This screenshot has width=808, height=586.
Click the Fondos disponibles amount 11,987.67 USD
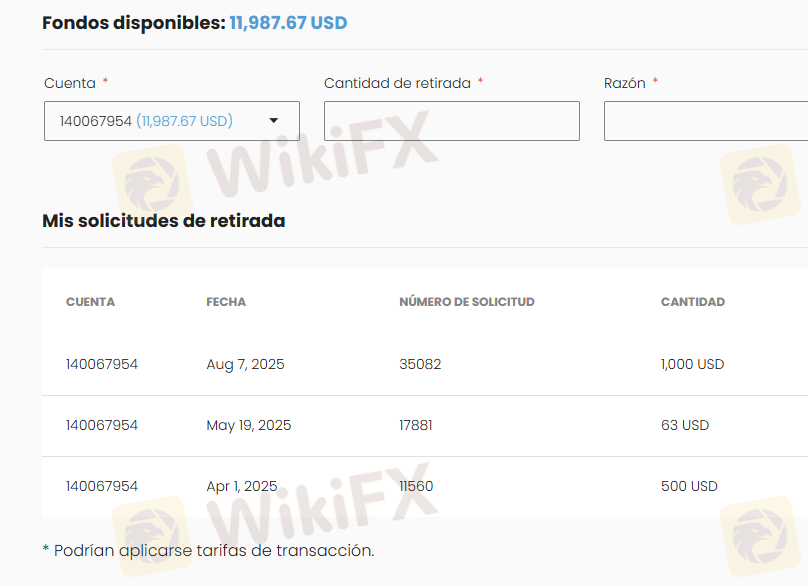[x=288, y=23]
